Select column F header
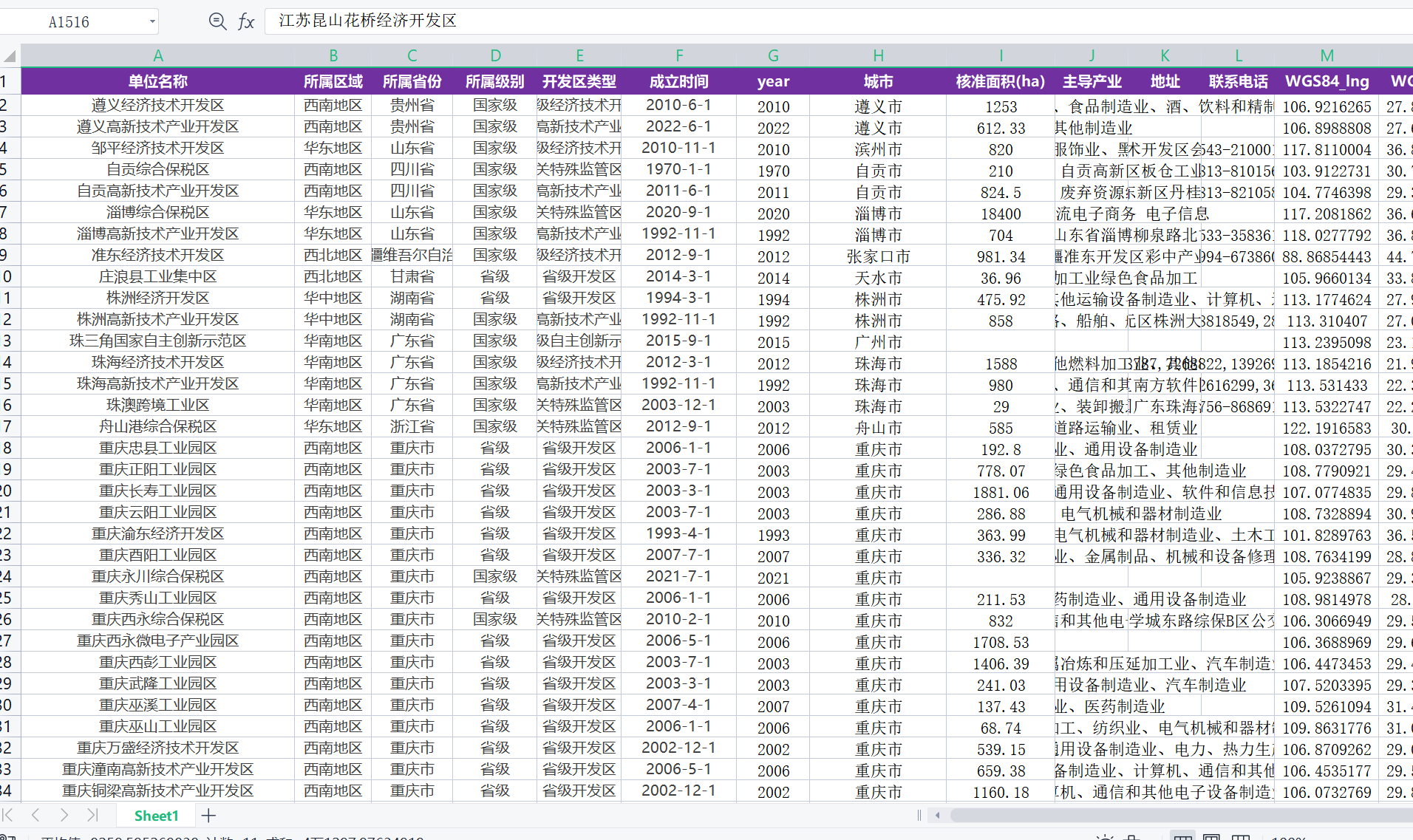The image size is (1413, 840). click(x=678, y=55)
